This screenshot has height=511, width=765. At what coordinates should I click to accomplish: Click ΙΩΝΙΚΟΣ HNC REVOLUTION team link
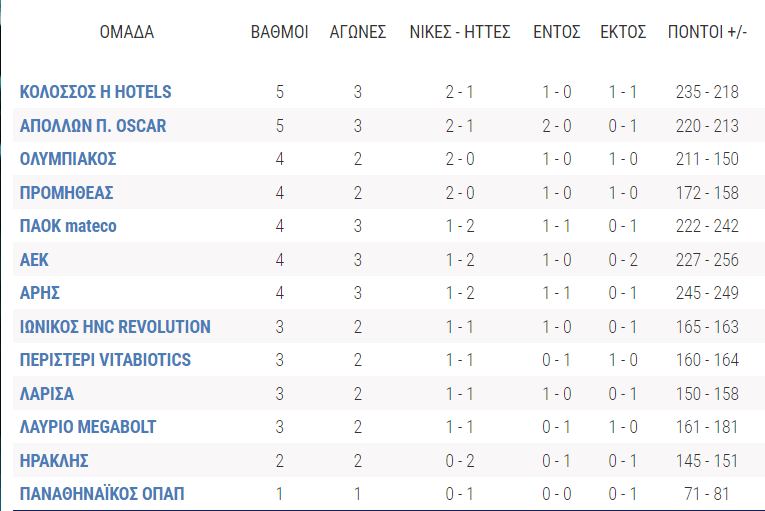coord(115,327)
